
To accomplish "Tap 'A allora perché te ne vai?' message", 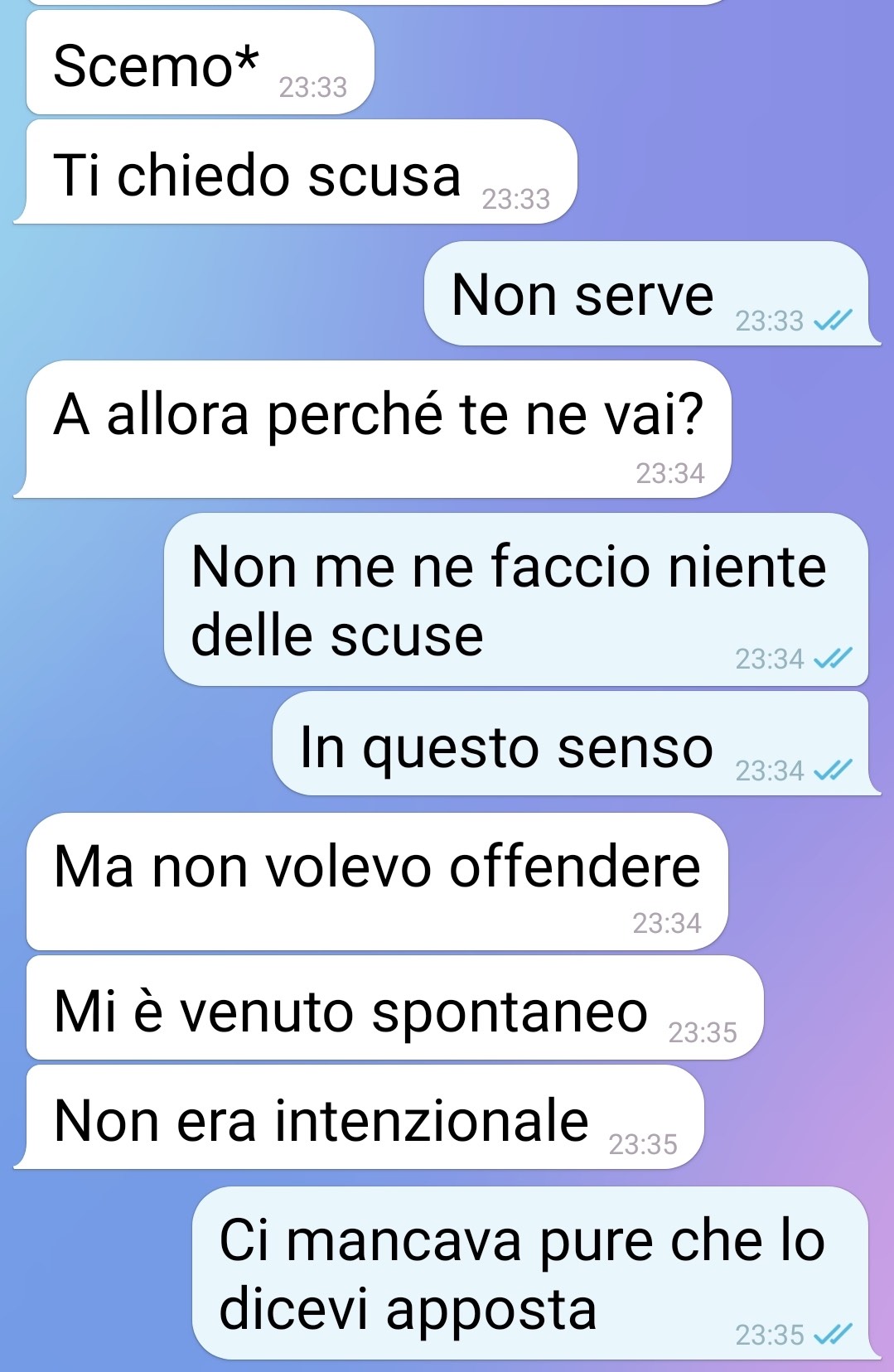I will 373,429.
